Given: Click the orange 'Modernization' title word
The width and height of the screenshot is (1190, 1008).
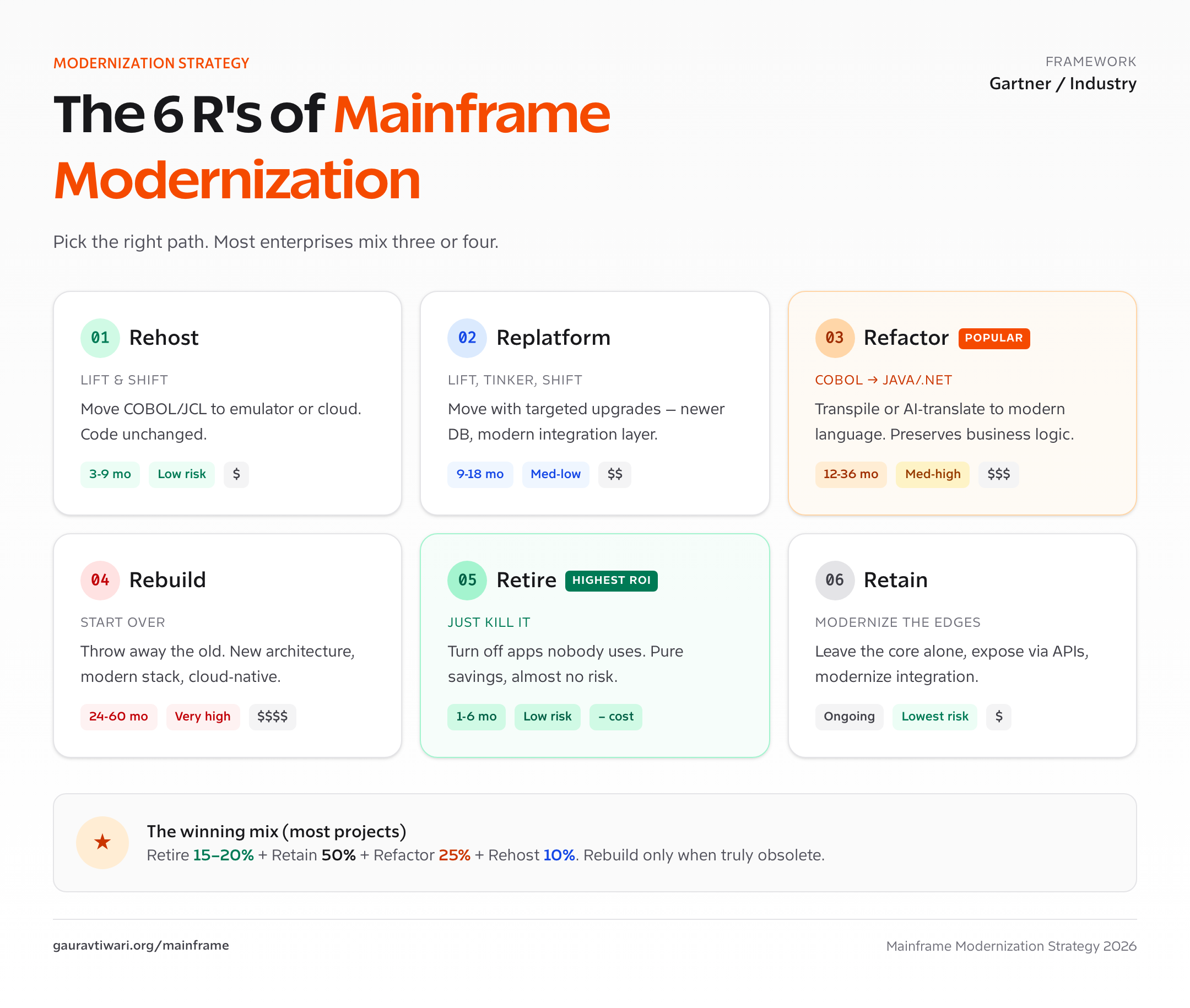Looking at the screenshot, I should coord(237,180).
